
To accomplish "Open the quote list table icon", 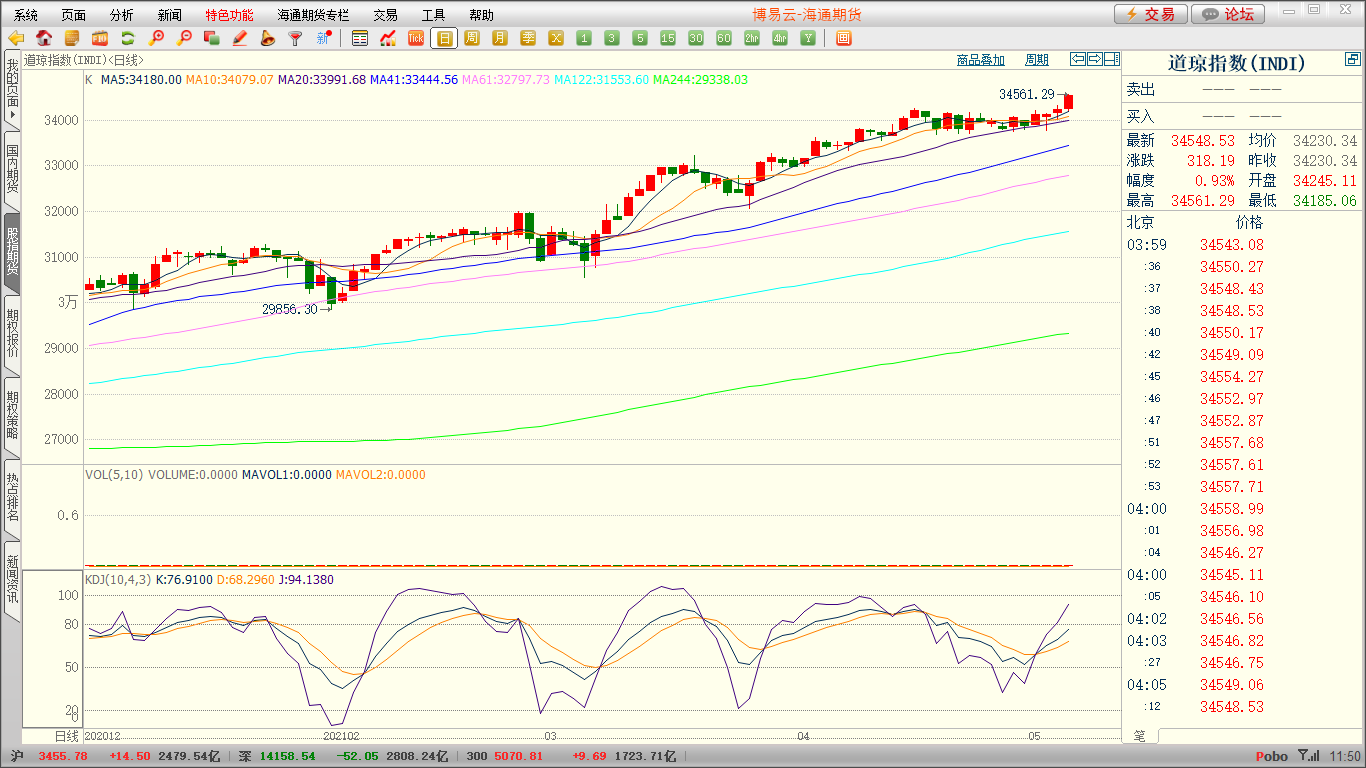I will 360,38.
